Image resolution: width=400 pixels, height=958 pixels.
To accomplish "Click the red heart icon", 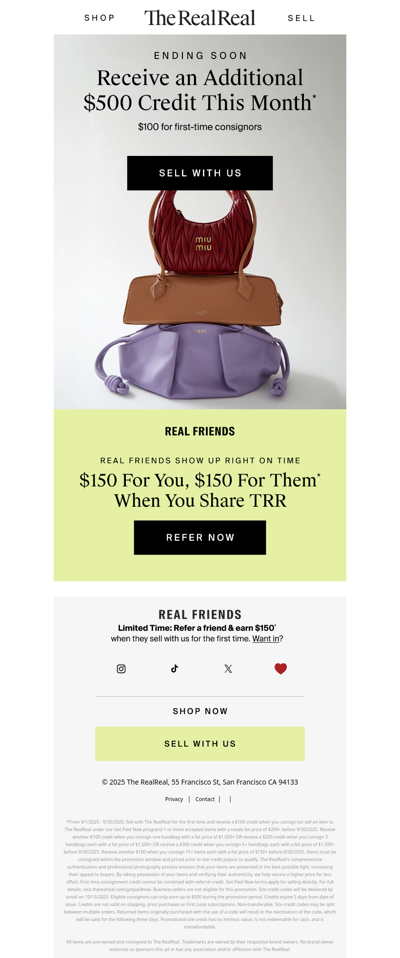I will (x=280, y=668).
